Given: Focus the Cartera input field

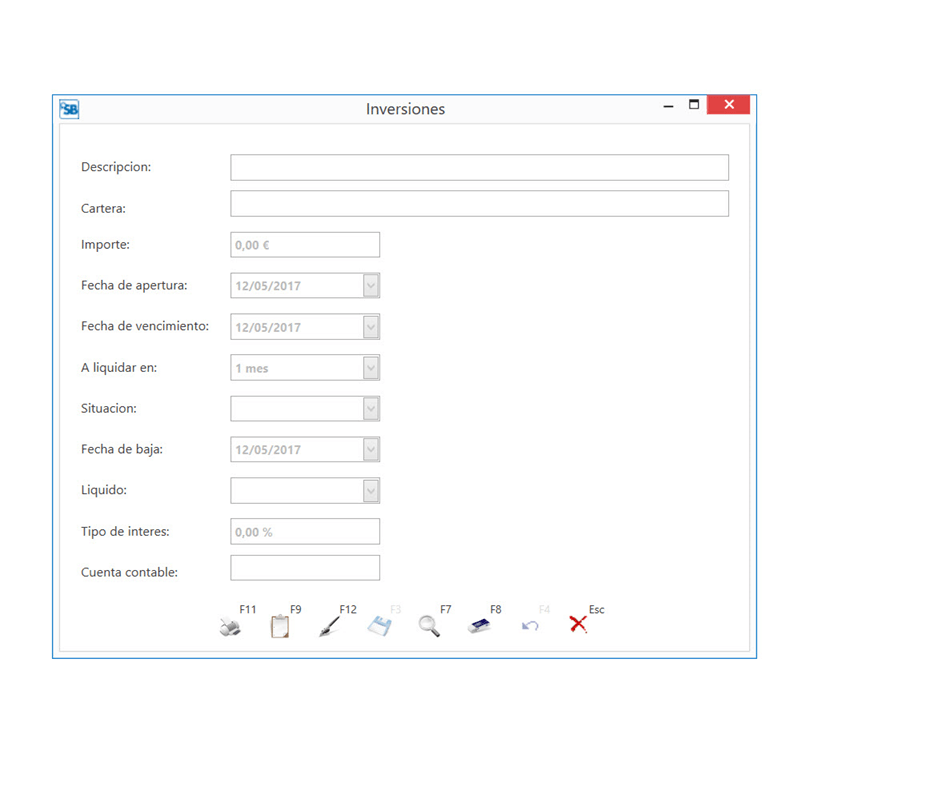Looking at the screenshot, I should (479, 204).
